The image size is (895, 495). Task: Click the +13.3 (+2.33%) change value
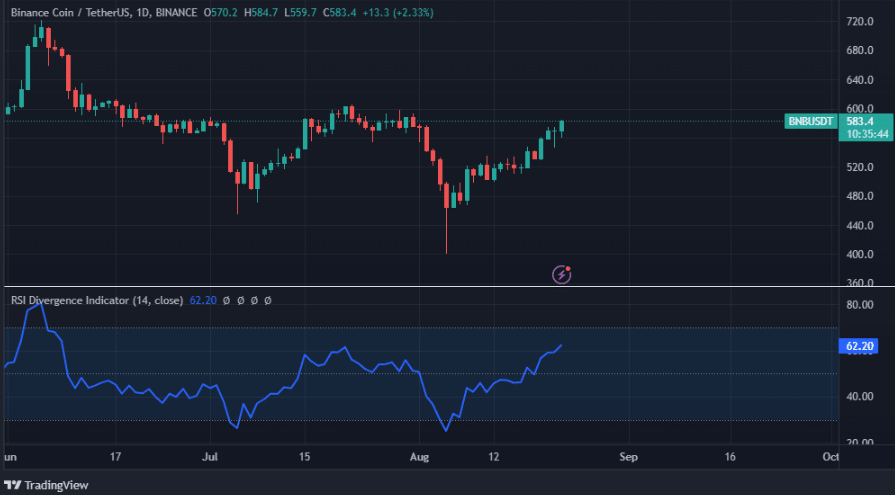[398, 13]
